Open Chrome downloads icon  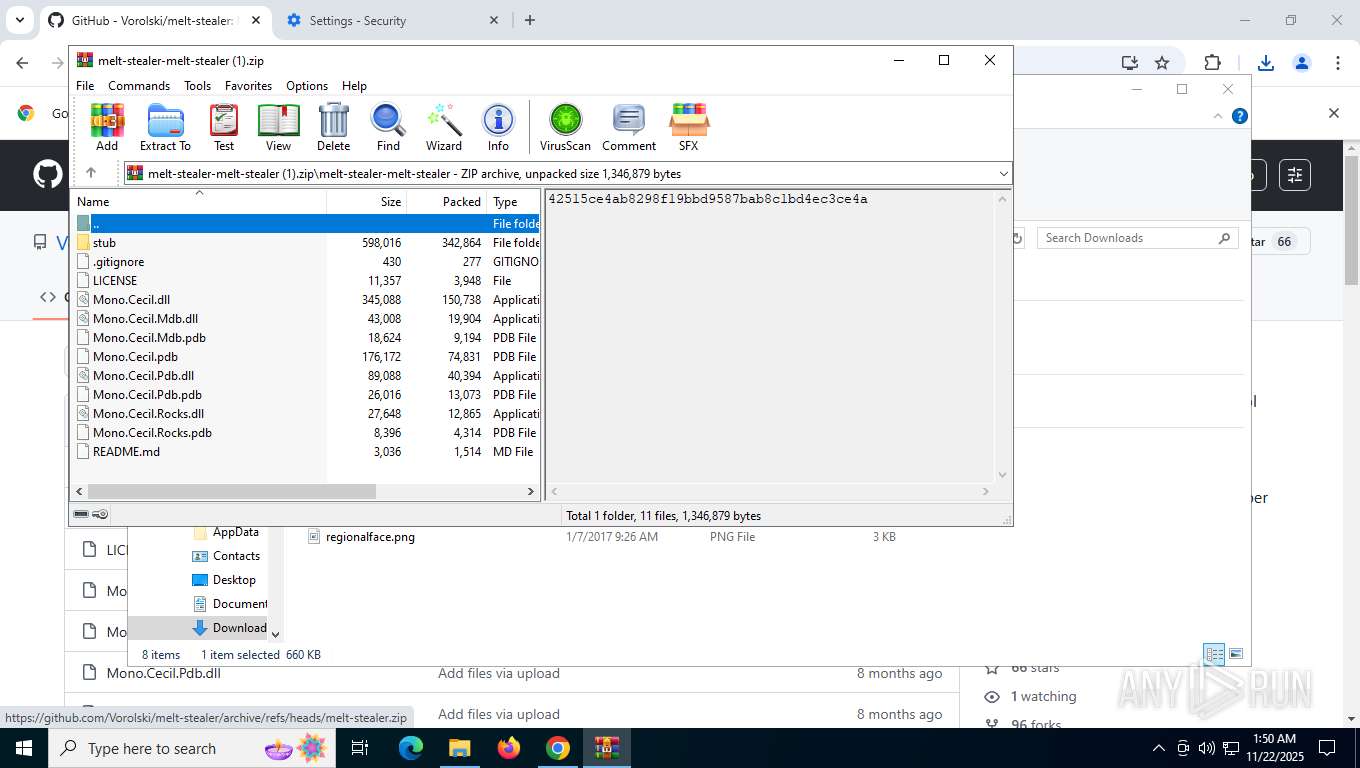1266,62
